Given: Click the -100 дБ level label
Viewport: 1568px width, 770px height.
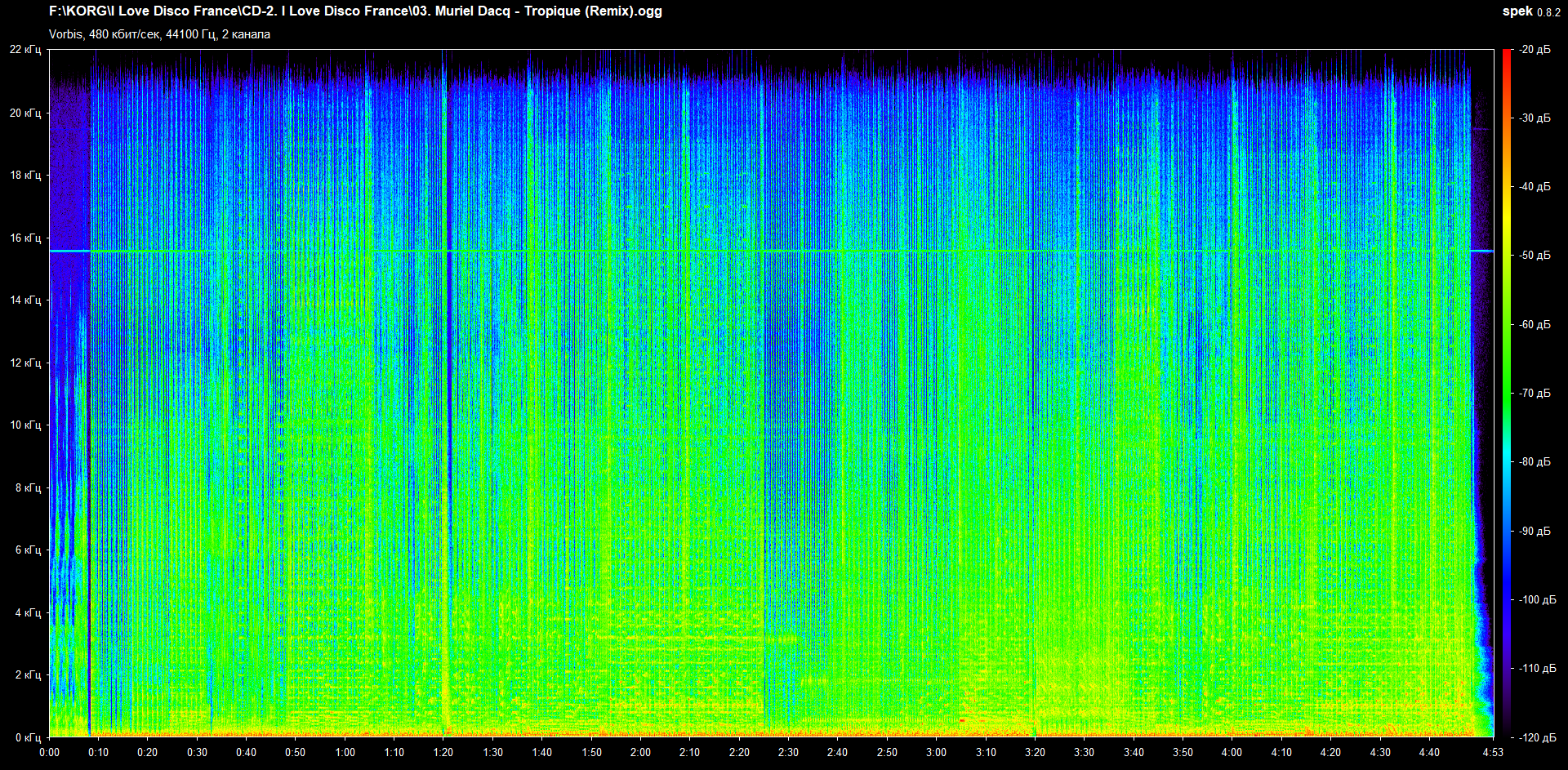Looking at the screenshot, I should tap(1538, 599).
